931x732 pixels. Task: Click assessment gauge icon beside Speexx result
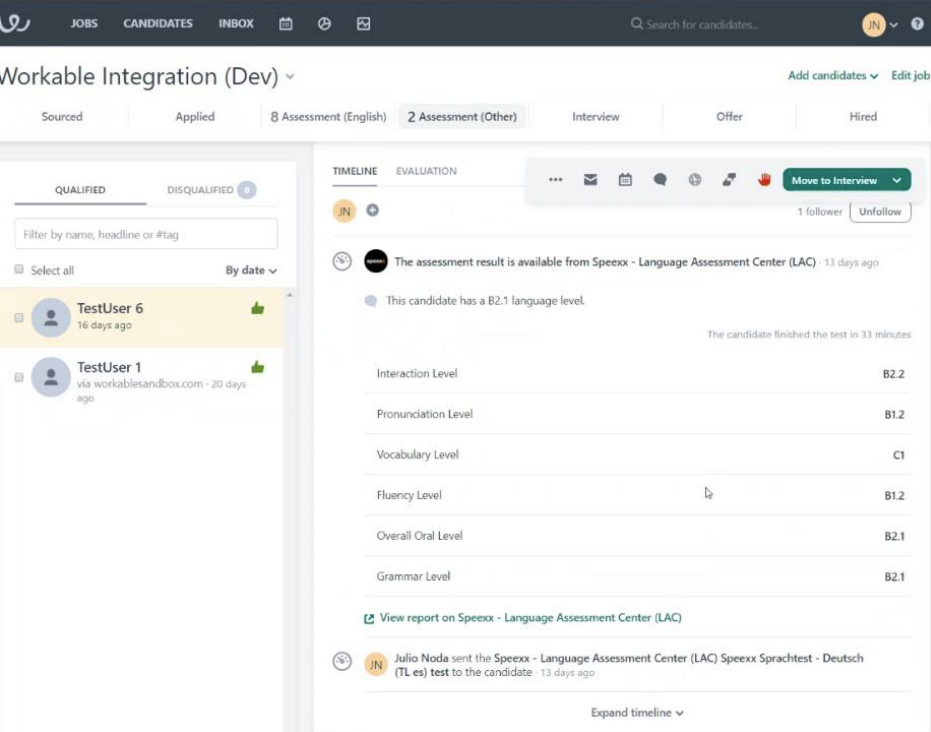[342, 261]
